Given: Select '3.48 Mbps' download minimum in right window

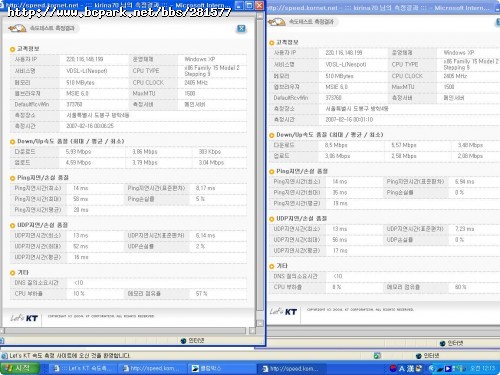Looking at the screenshot, I should pyautogui.click(x=470, y=145).
